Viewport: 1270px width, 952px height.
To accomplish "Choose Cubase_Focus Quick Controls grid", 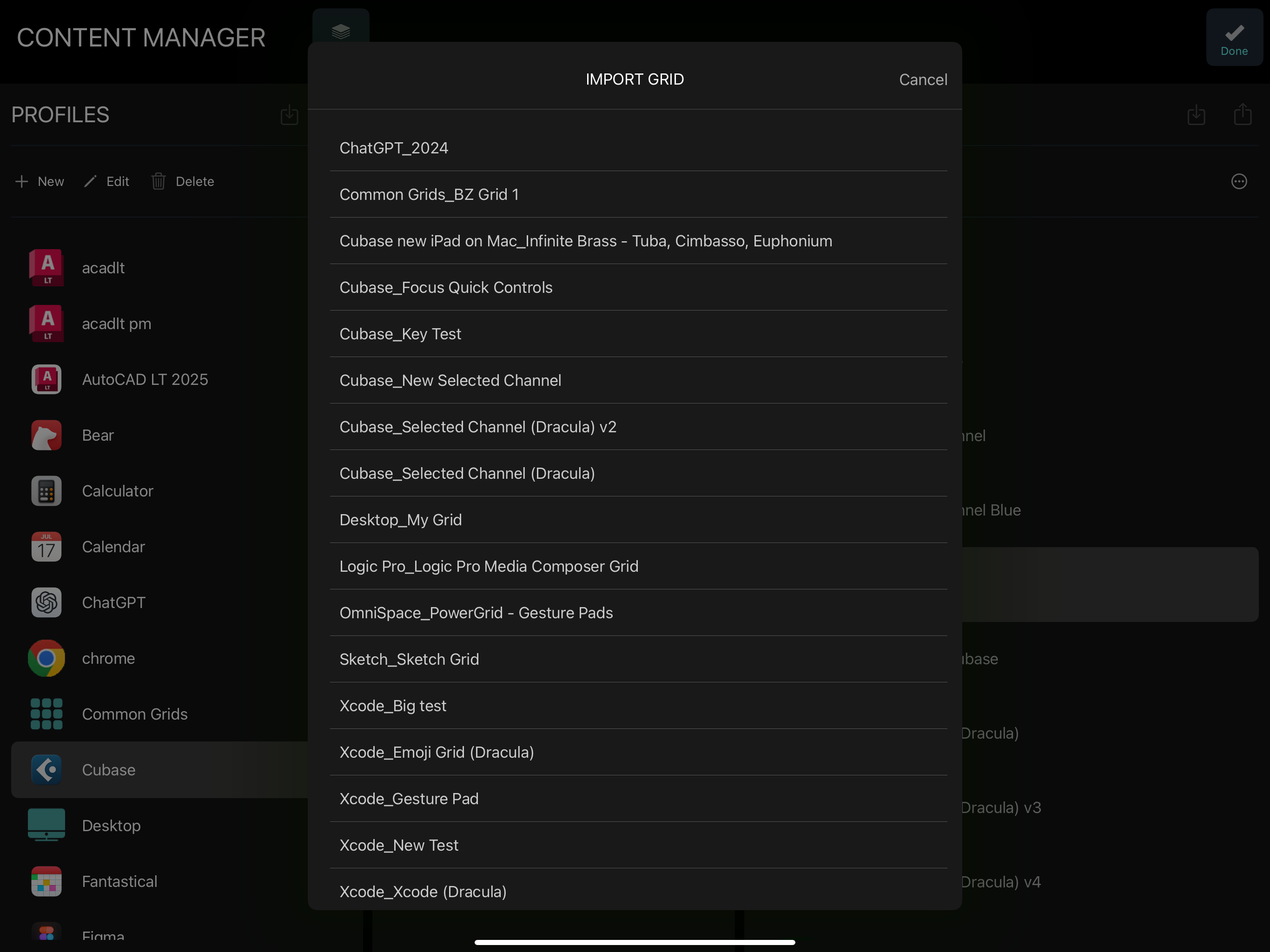I will pos(445,288).
